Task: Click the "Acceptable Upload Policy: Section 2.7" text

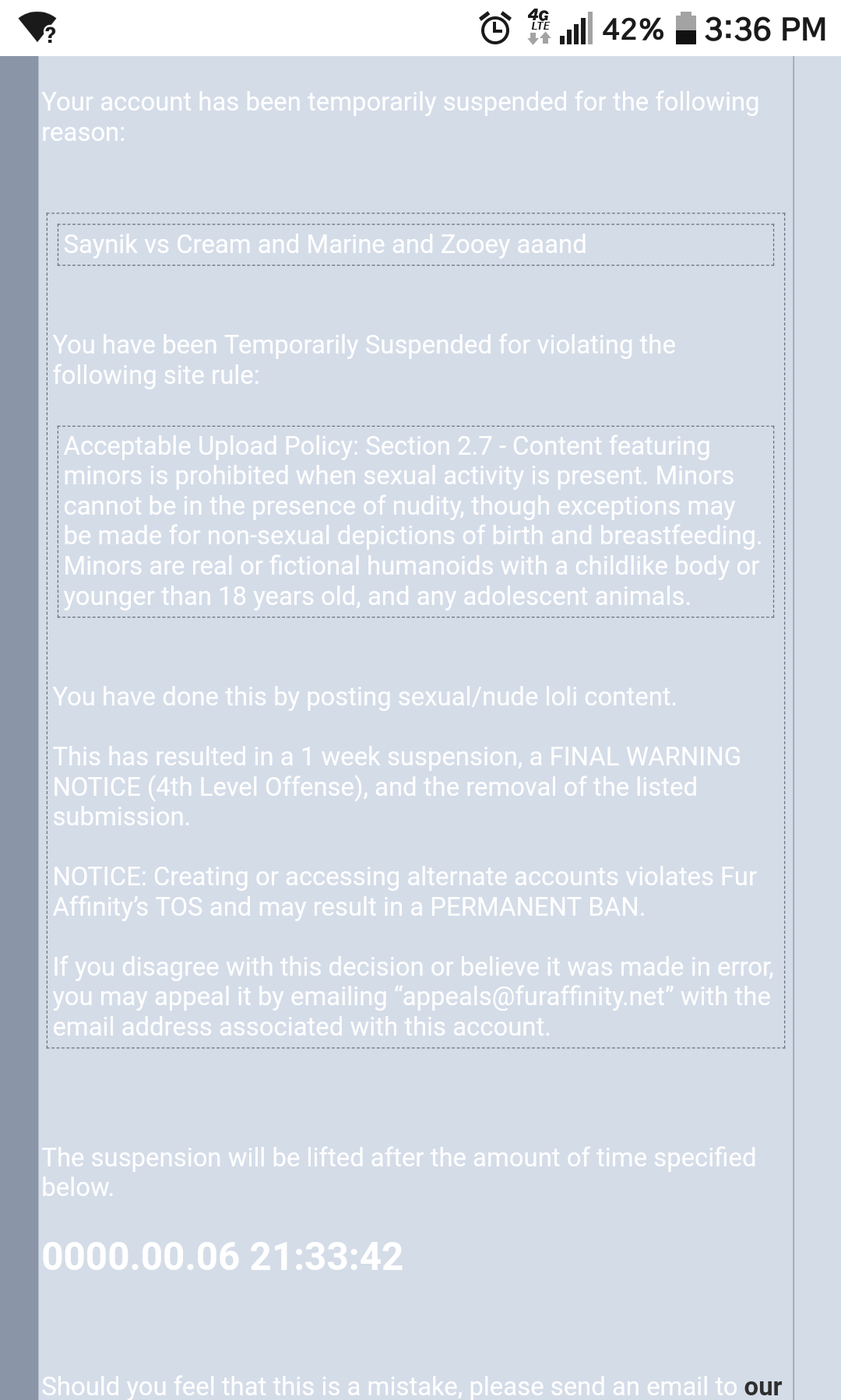Action: [277, 446]
